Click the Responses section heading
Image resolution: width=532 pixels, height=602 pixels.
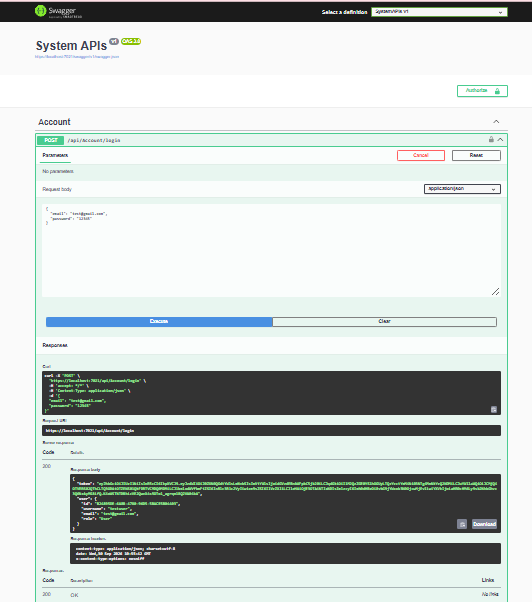pos(55,345)
